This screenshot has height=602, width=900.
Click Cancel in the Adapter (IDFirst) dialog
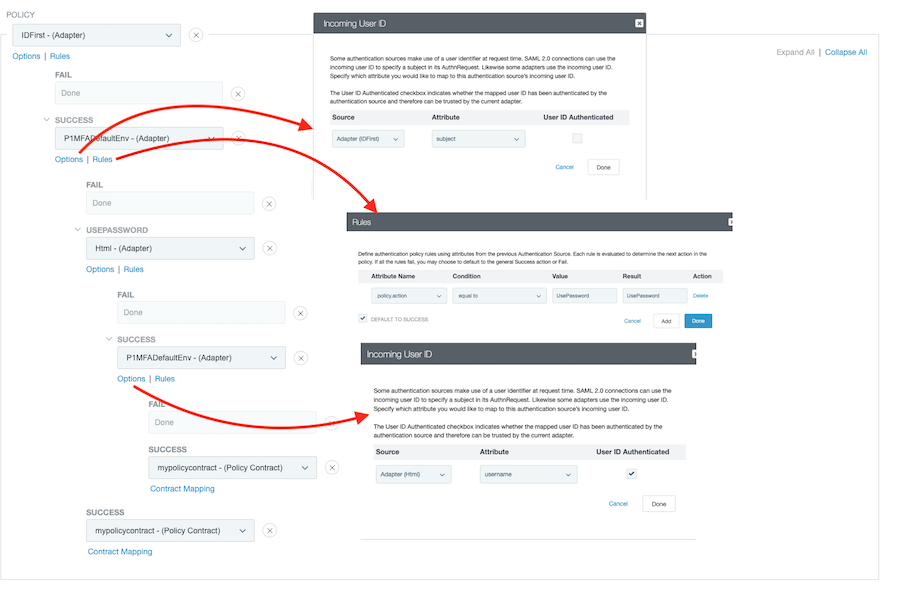tap(564, 167)
